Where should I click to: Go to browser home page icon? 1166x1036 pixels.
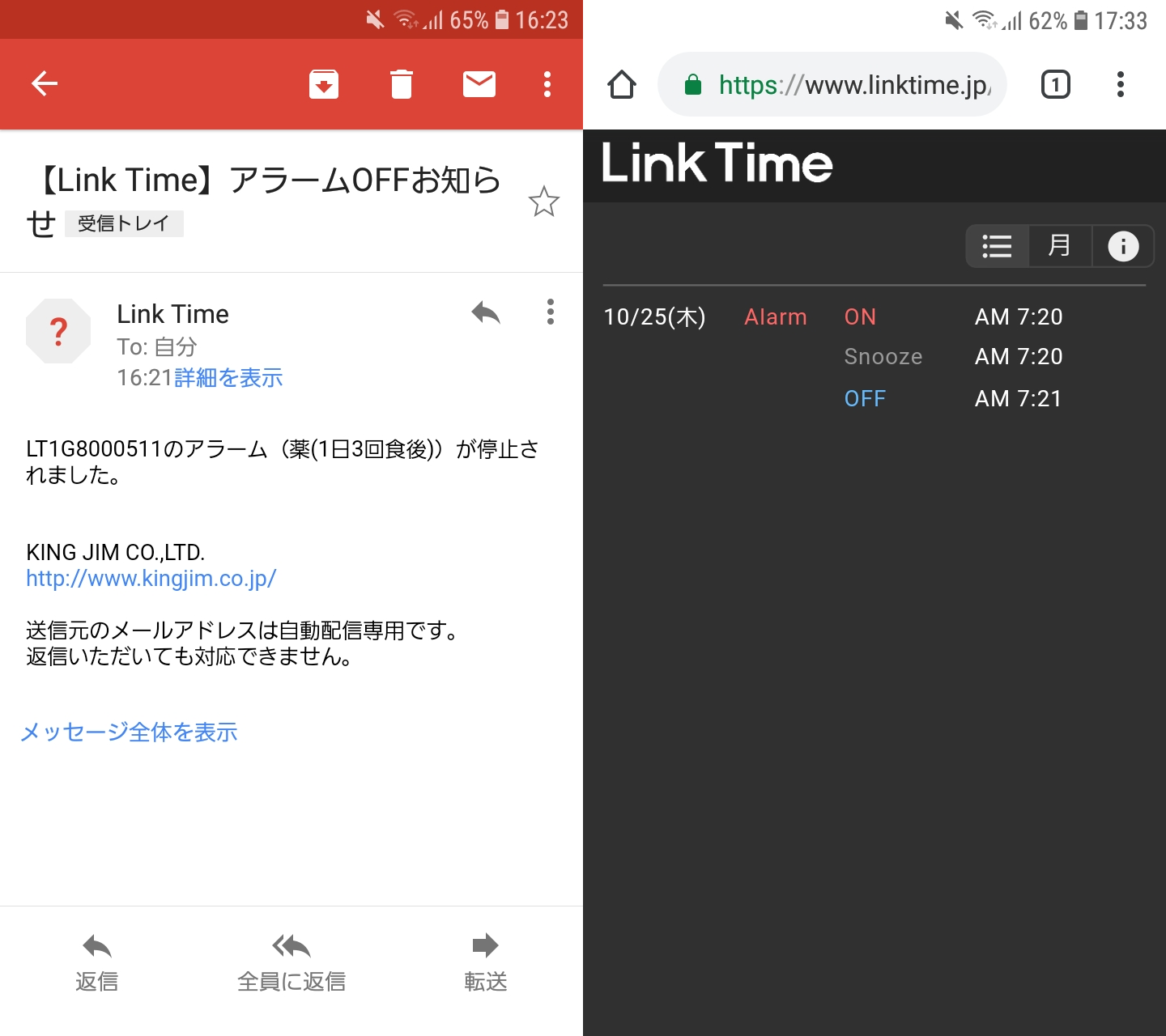pyautogui.click(x=622, y=84)
